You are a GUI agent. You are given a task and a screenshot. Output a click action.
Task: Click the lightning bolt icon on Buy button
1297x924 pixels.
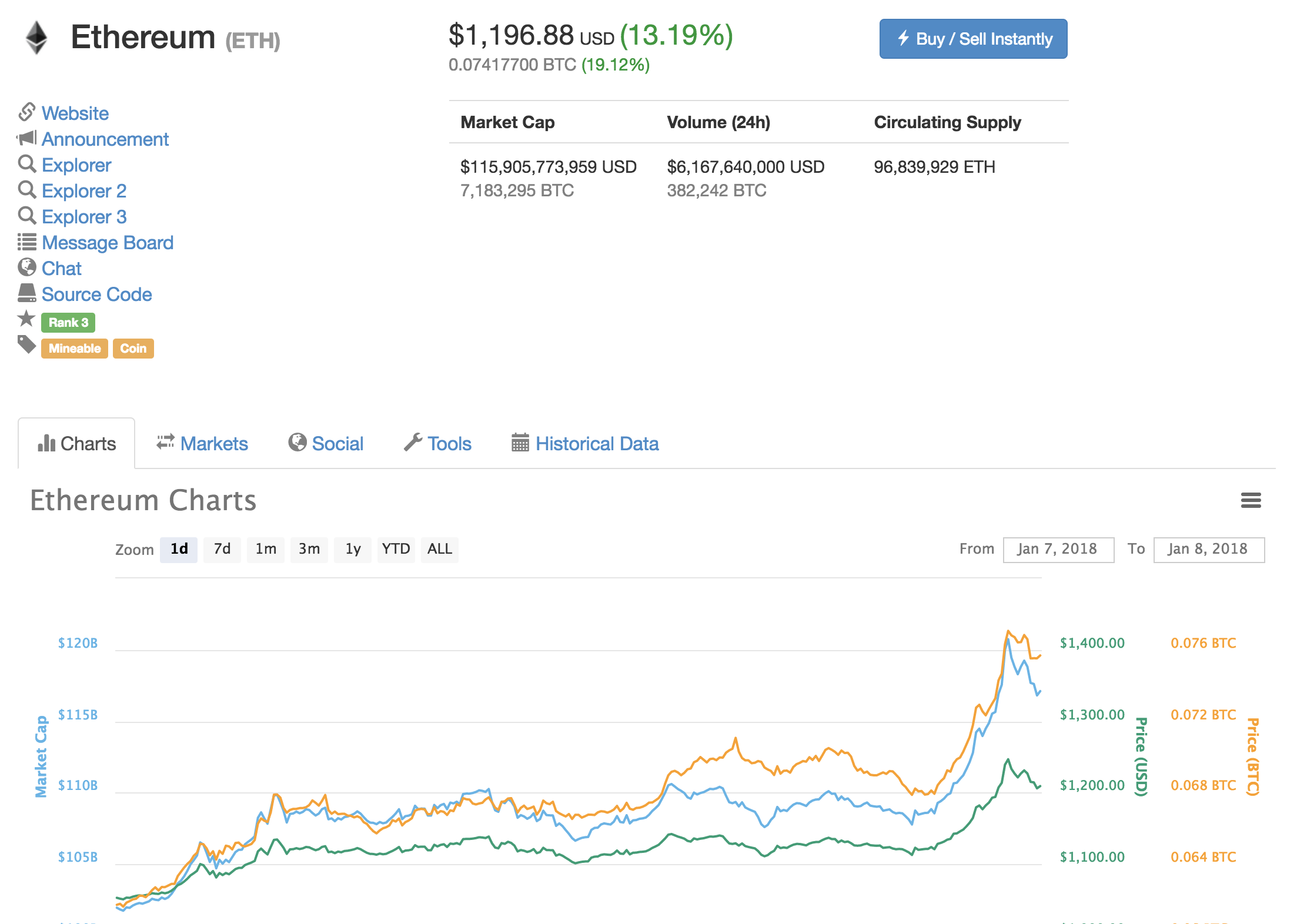(904, 38)
